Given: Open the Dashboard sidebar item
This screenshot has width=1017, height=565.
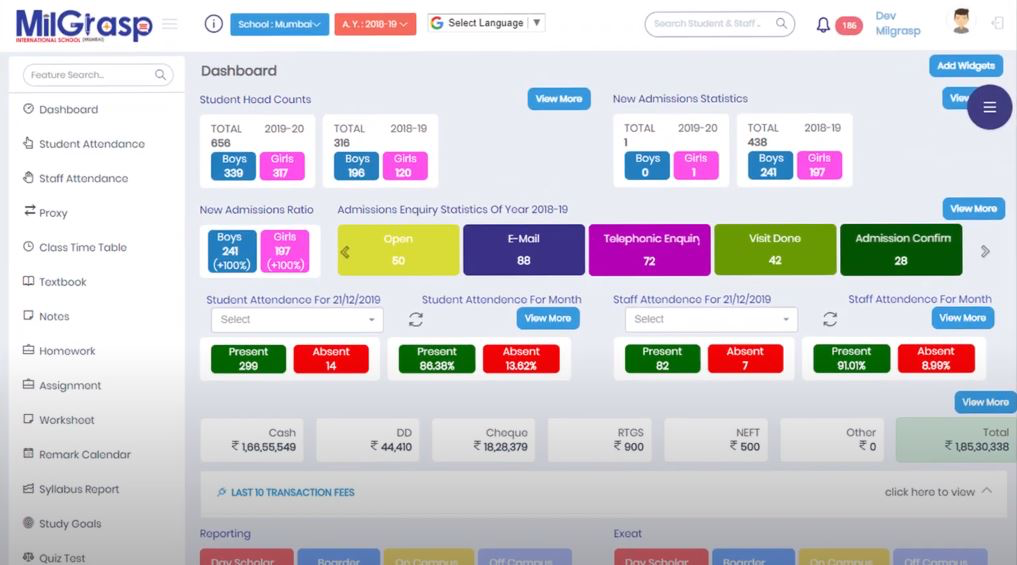Looking at the screenshot, I should 68,110.
